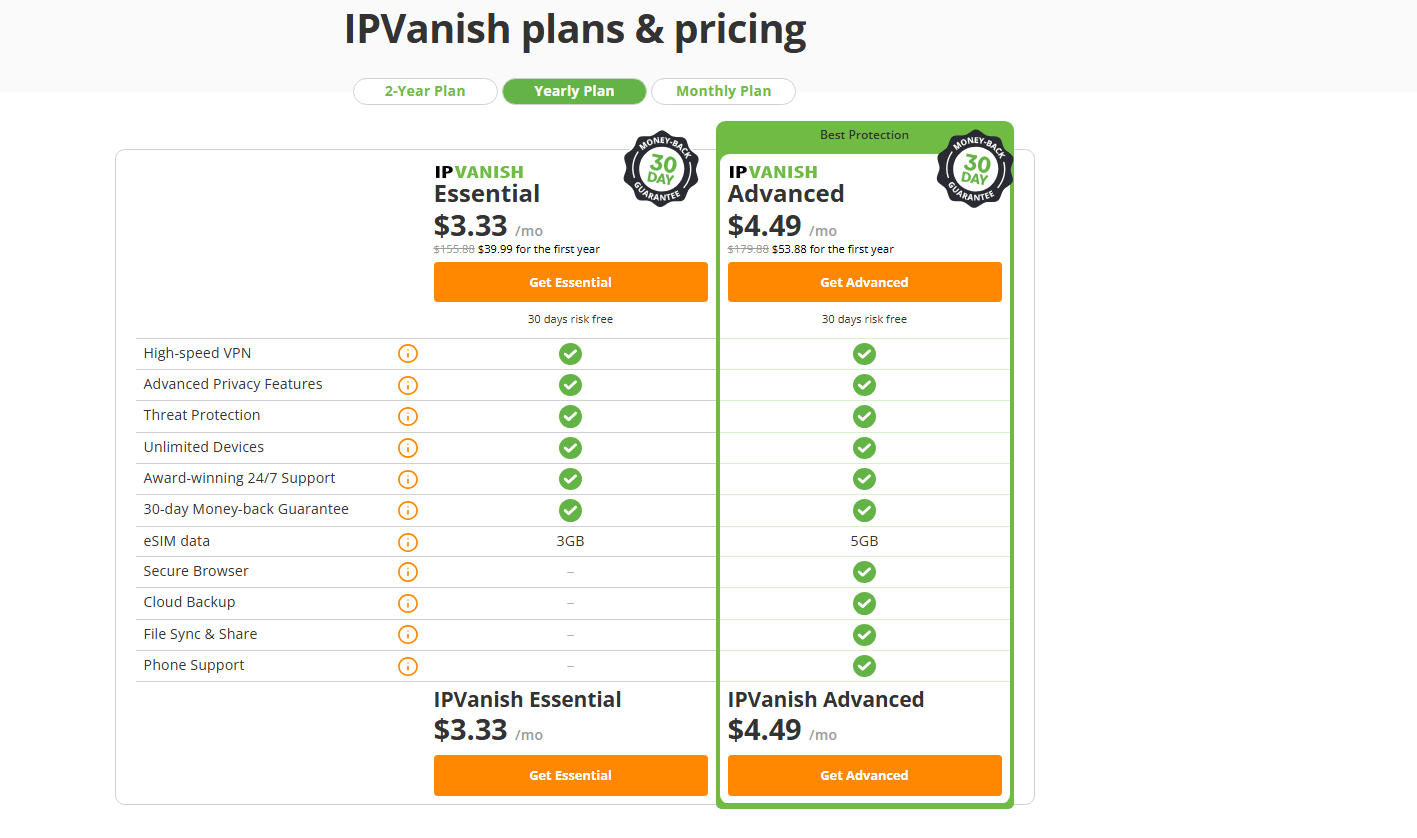This screenshot has width=1417, height=838.
Task: Click the top Get Essential button
Action: point(570,282)
